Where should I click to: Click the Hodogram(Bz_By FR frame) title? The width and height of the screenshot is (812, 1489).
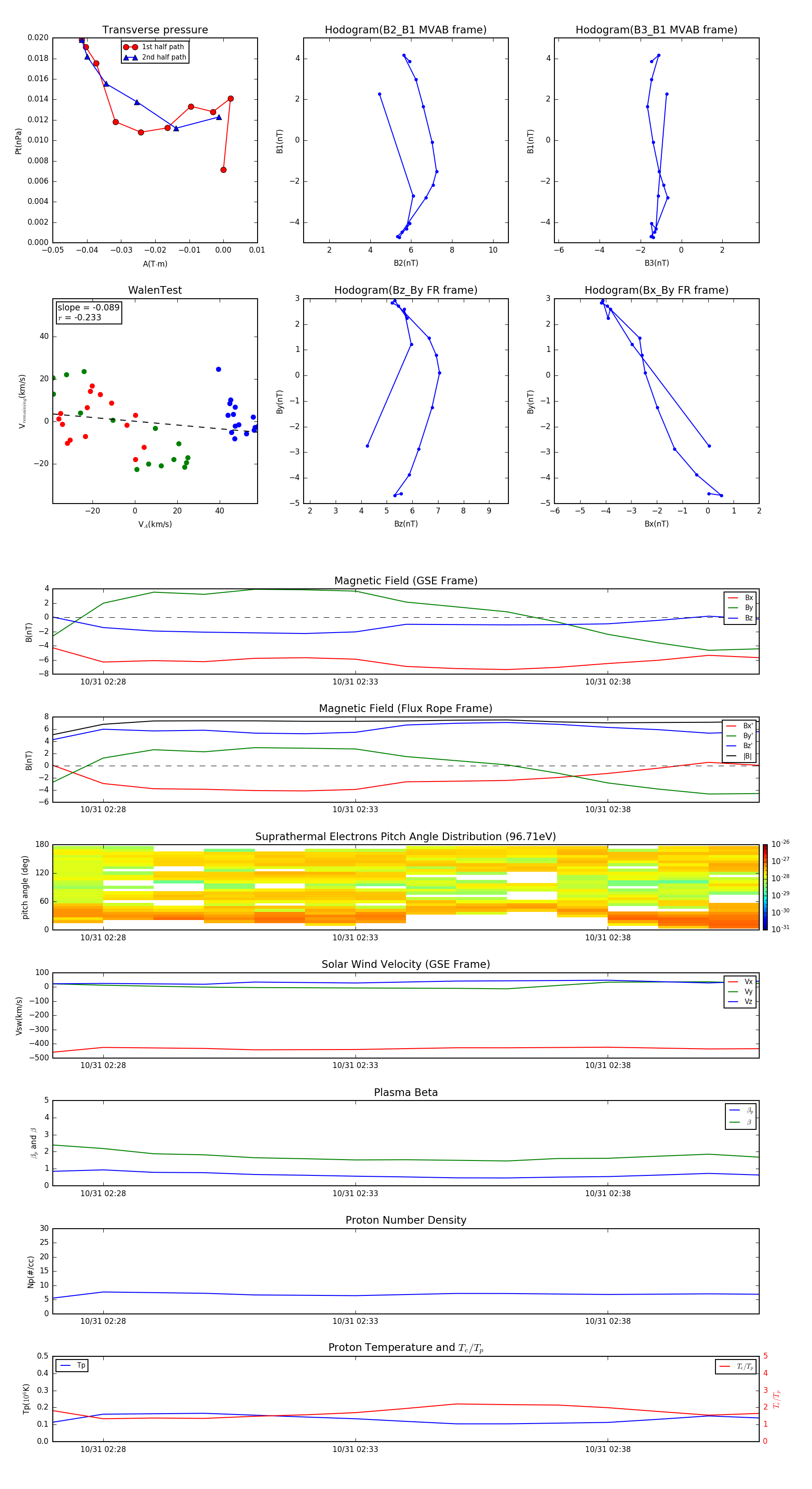406,290
